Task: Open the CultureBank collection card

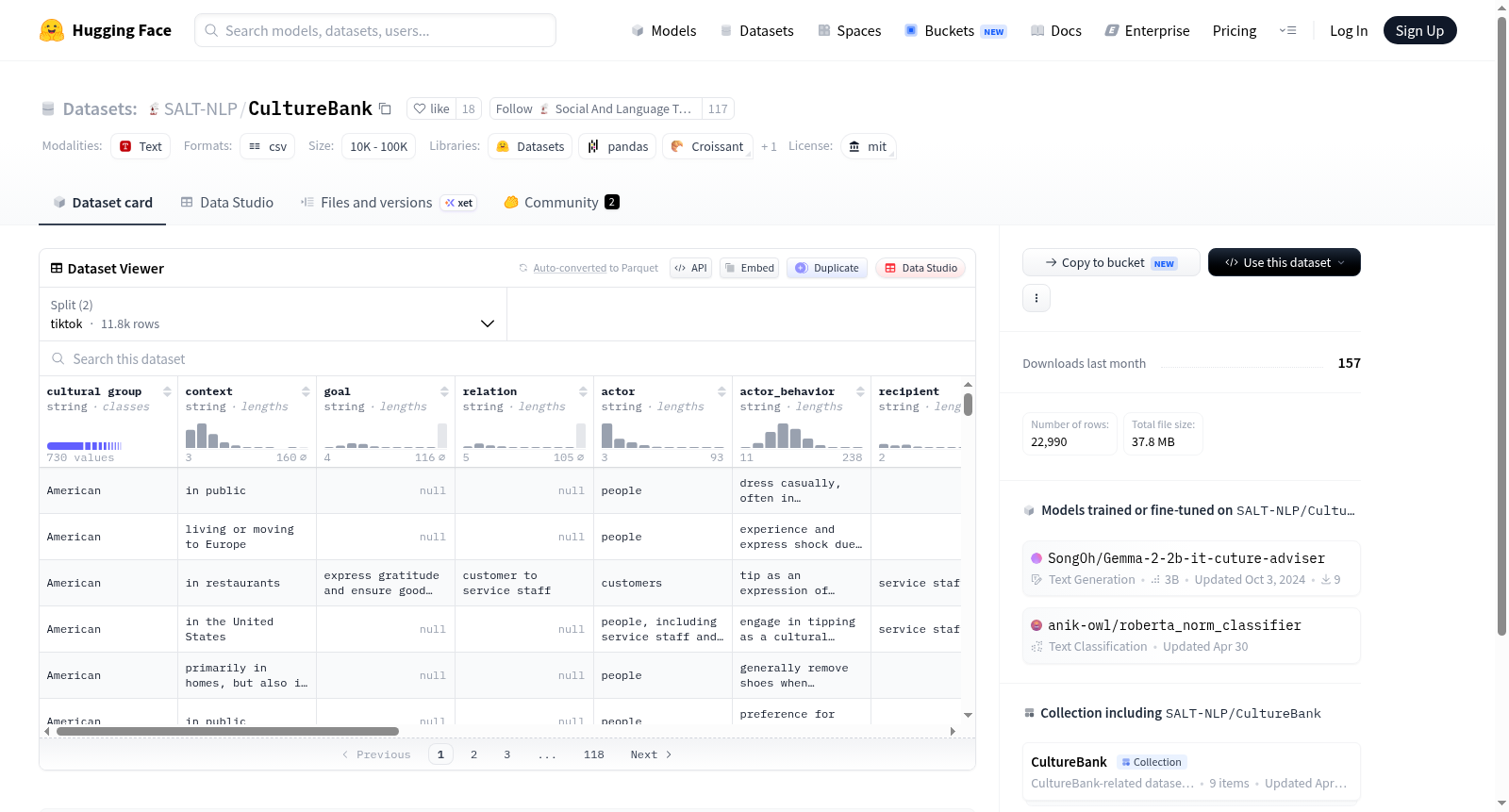Action: point(1191,771)
